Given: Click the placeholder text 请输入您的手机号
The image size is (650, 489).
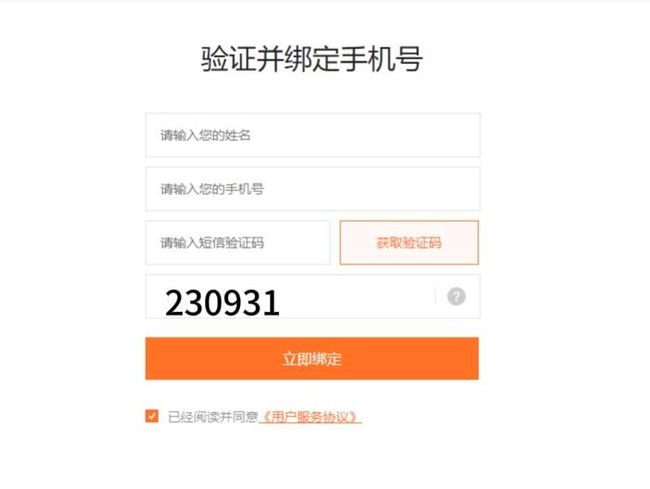Looking at the screenshot, I should pyautogui.click(x=212, y=189).
